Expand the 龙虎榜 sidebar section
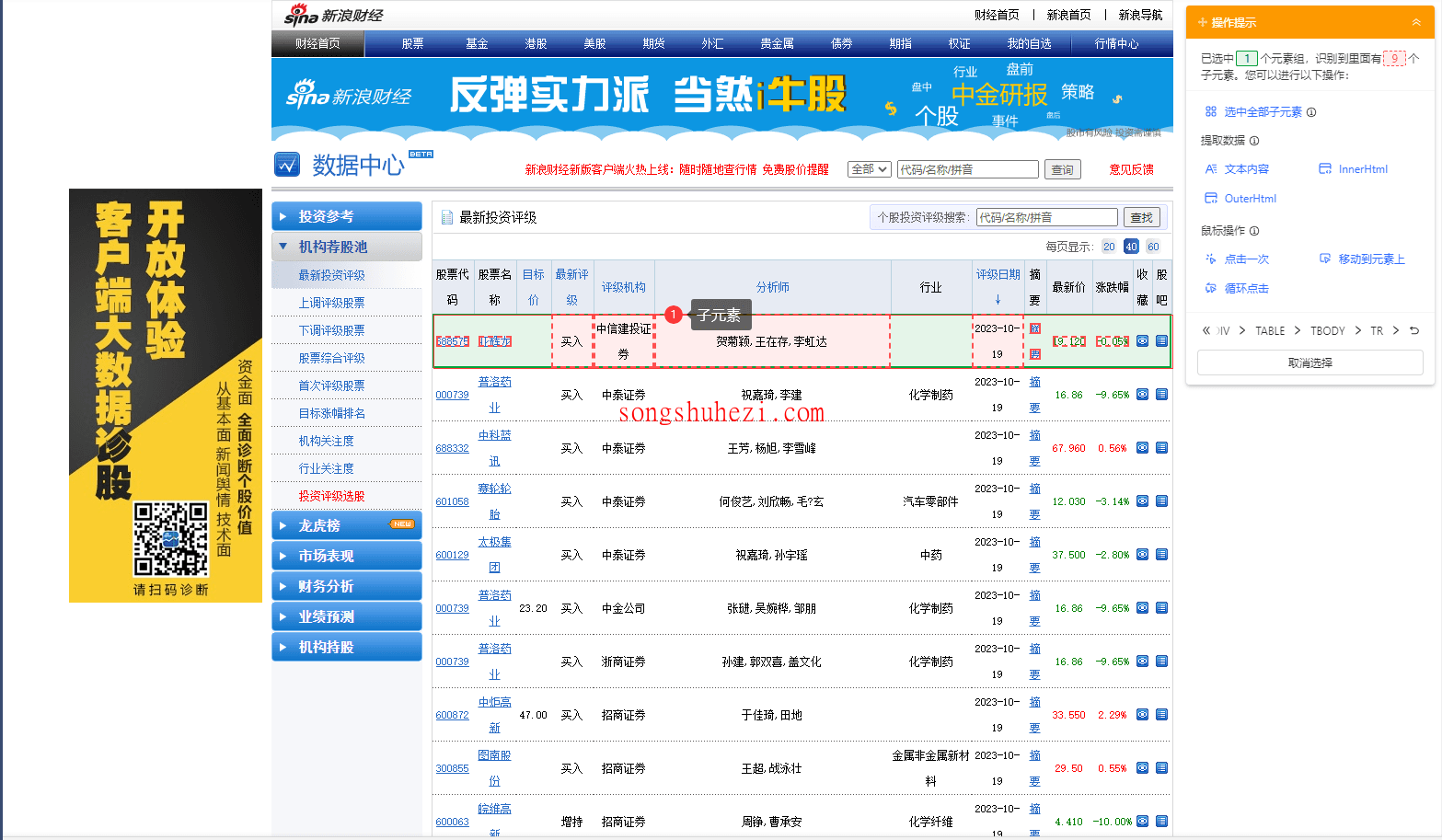This screenshot has width=1442, height=840. [x=347, y=525]
